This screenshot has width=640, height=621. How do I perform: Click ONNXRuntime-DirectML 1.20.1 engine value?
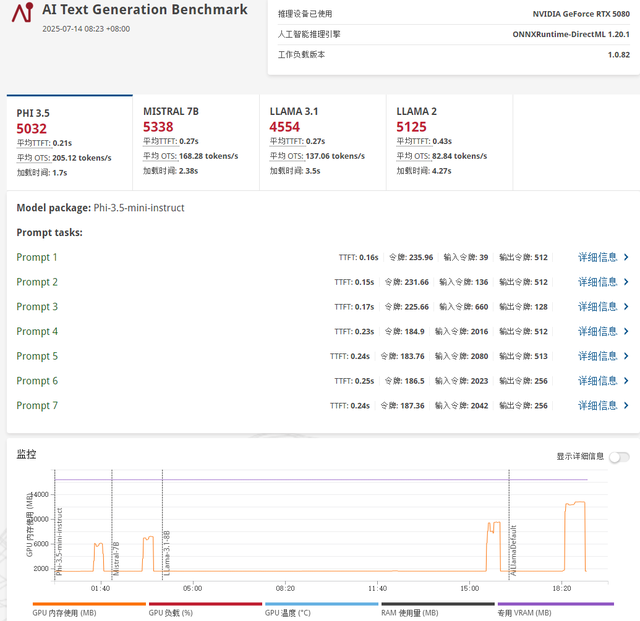pos(571,34)
